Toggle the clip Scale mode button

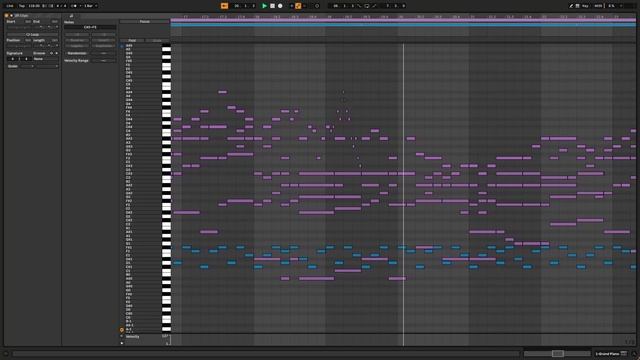(x=13, y=66)
